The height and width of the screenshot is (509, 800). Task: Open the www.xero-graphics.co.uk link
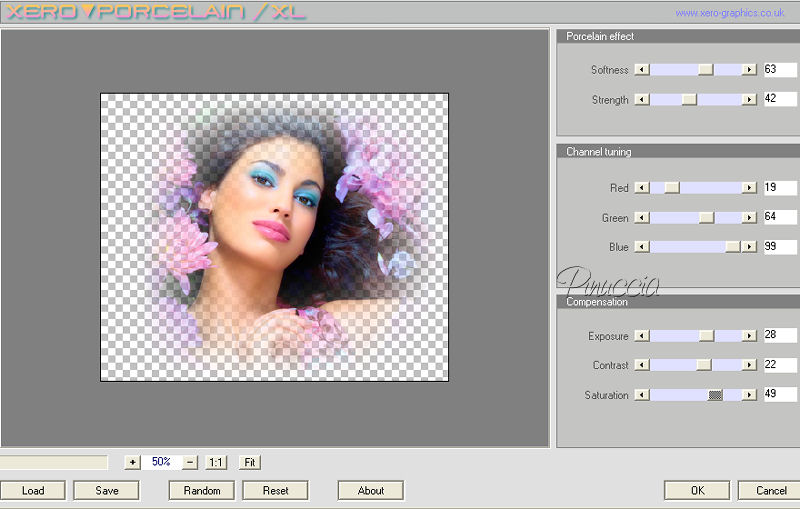[x=730, y=13]
